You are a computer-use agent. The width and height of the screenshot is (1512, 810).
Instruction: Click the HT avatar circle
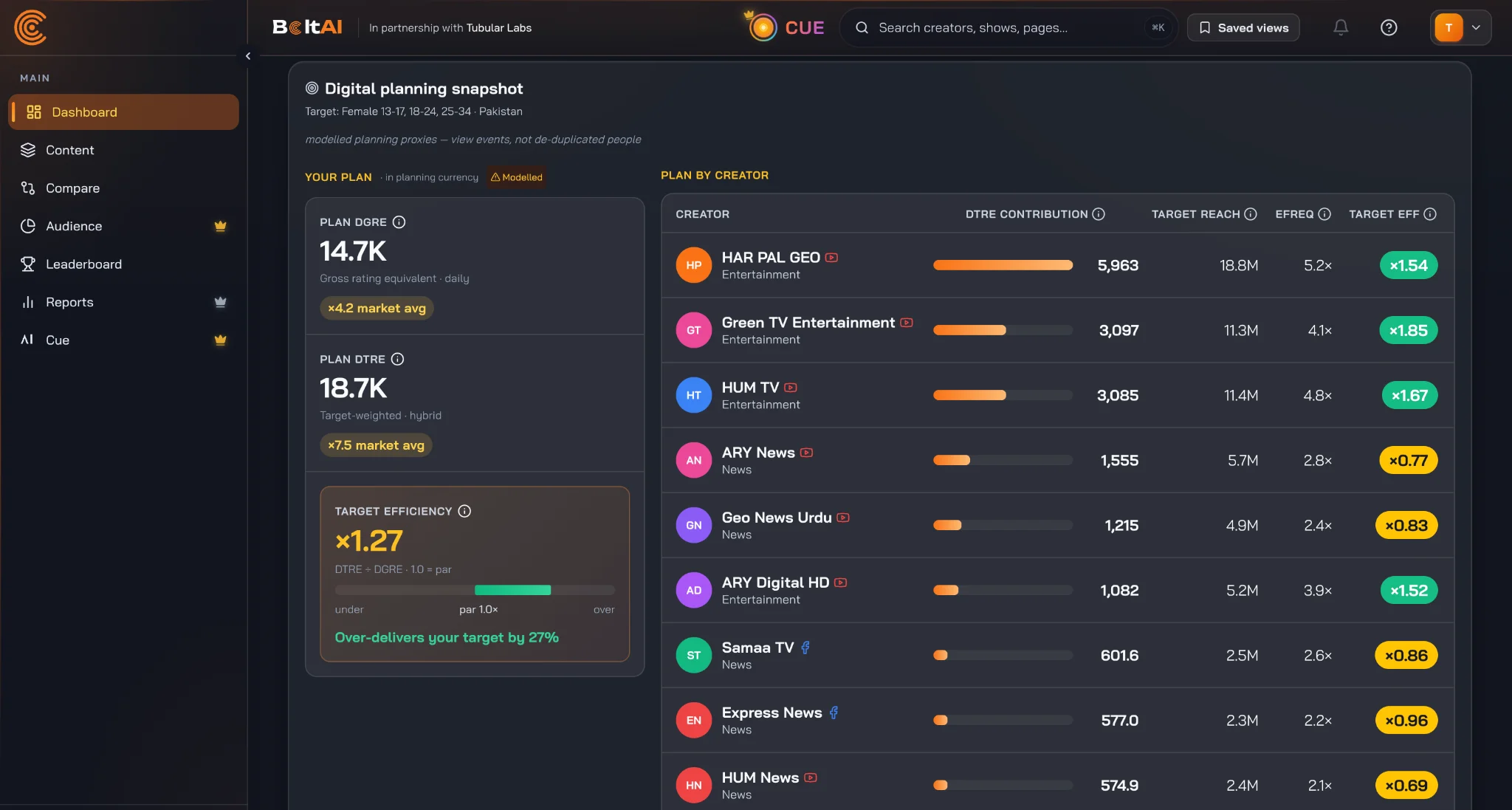(x=694, y=395)
